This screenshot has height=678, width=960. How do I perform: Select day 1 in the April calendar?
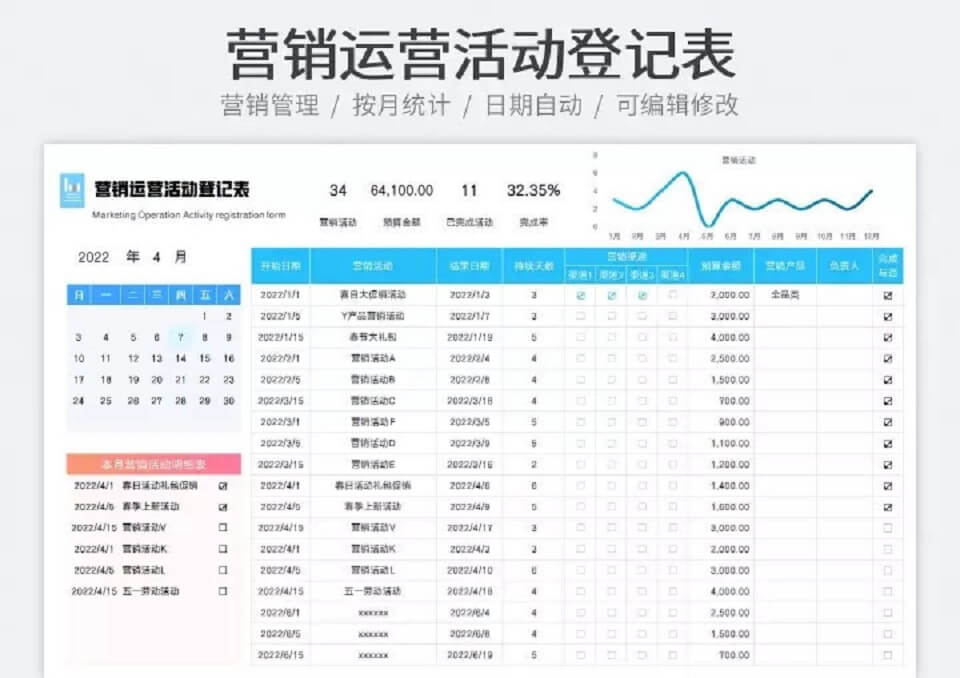[x=204, y=317]
